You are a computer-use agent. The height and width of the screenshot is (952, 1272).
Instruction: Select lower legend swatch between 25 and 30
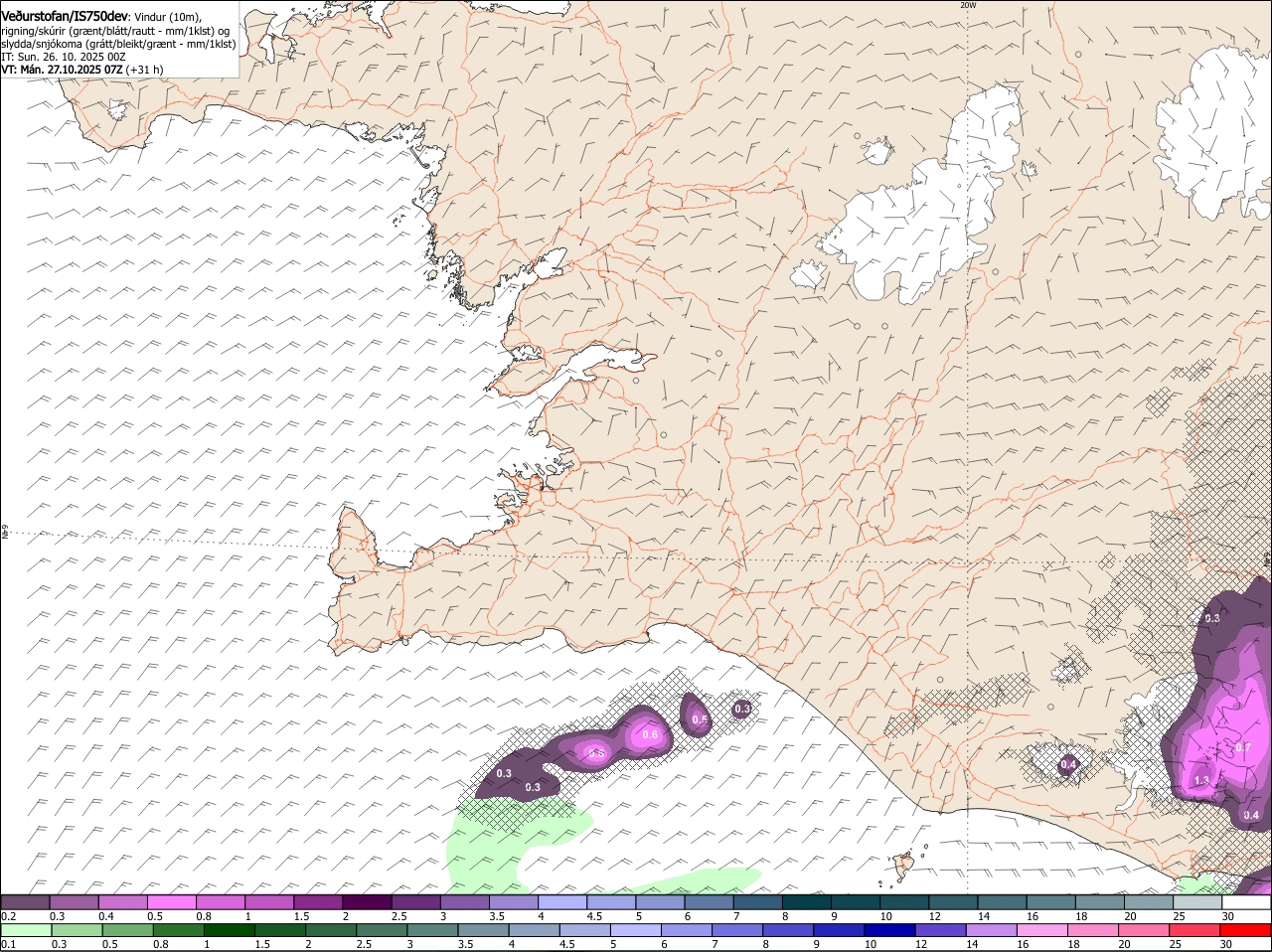pyautogui.click(x=1195, y=931)
